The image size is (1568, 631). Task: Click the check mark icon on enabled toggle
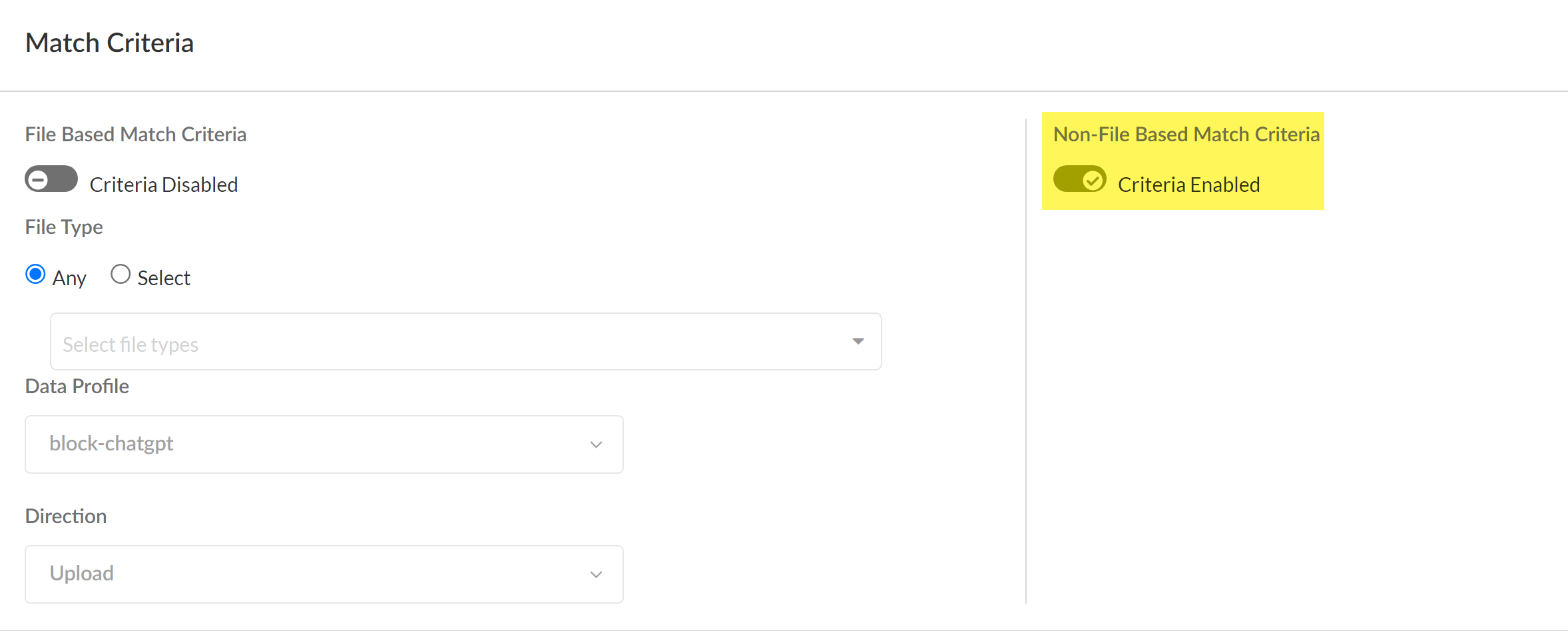click(1092, 180)
